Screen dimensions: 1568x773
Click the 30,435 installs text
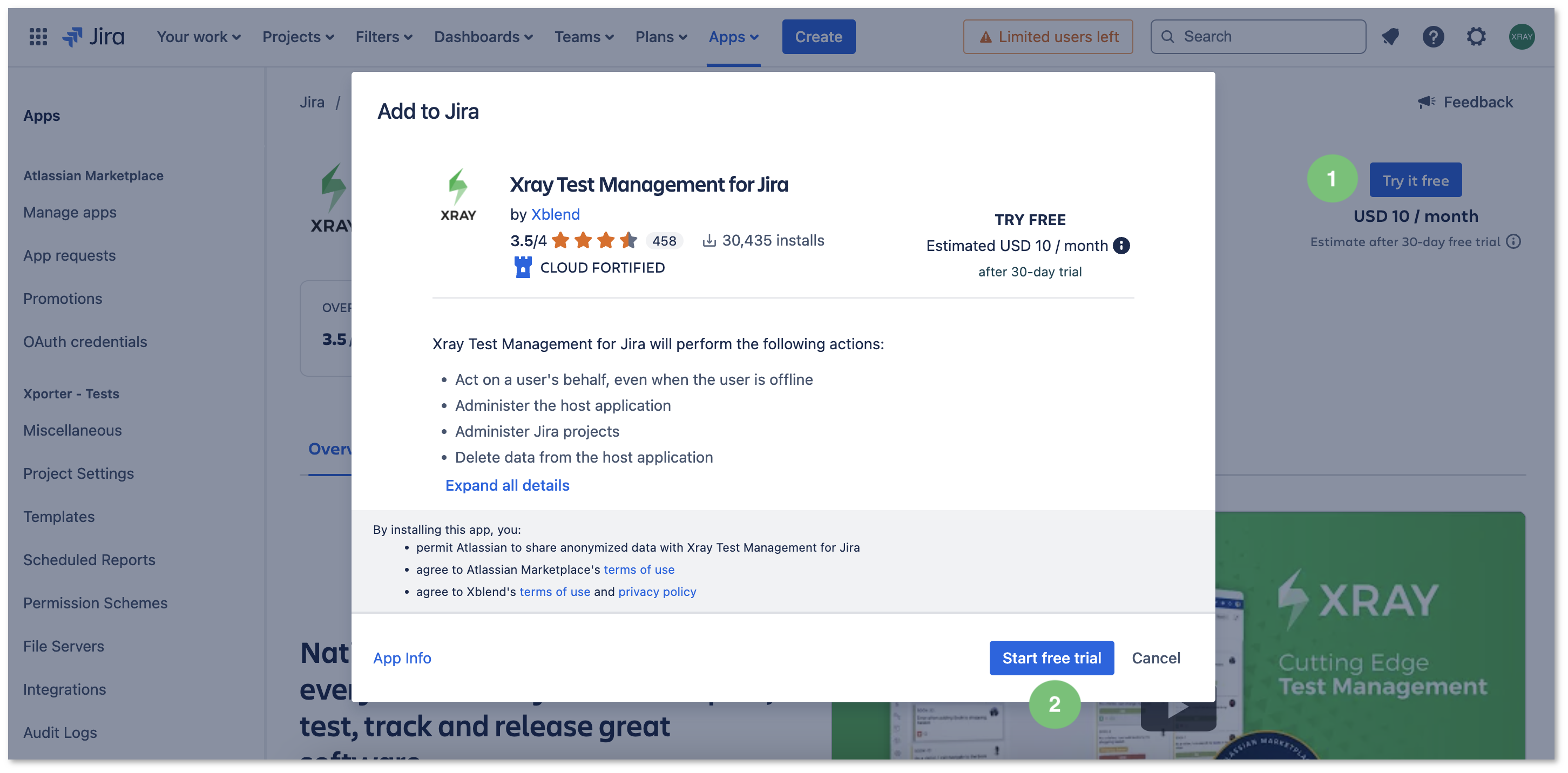click(x=773, y=240)
